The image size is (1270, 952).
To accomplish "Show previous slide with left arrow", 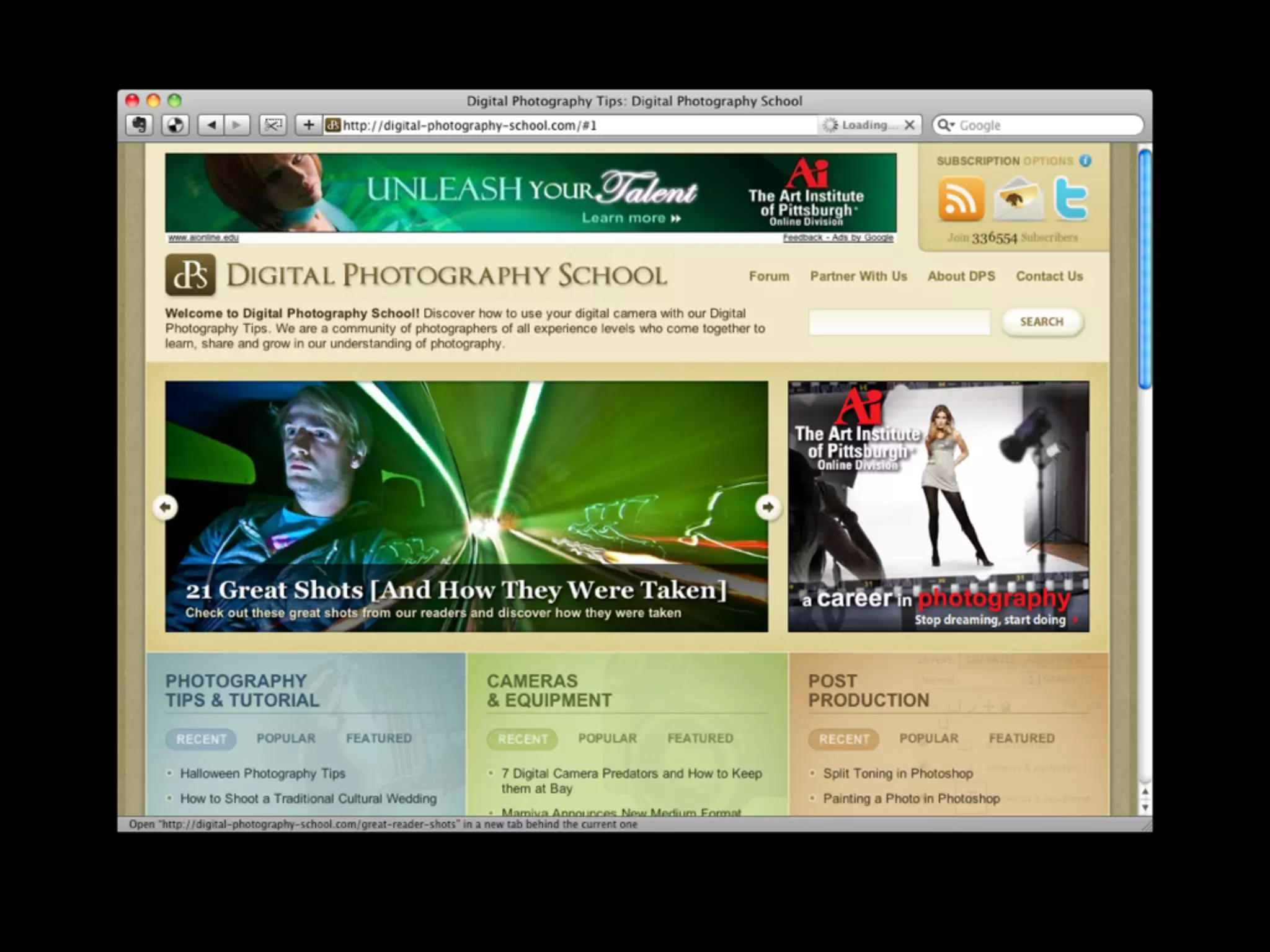I will [165, 507].
